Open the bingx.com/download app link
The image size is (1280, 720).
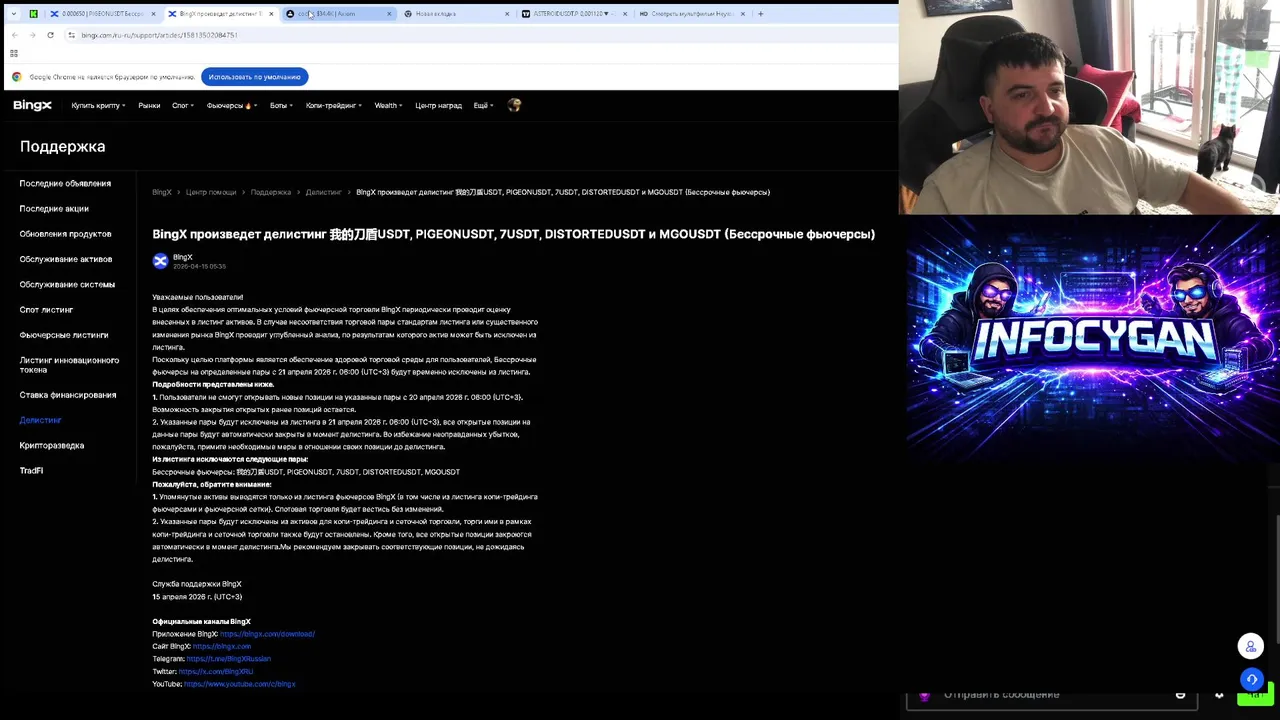point(267,634)
